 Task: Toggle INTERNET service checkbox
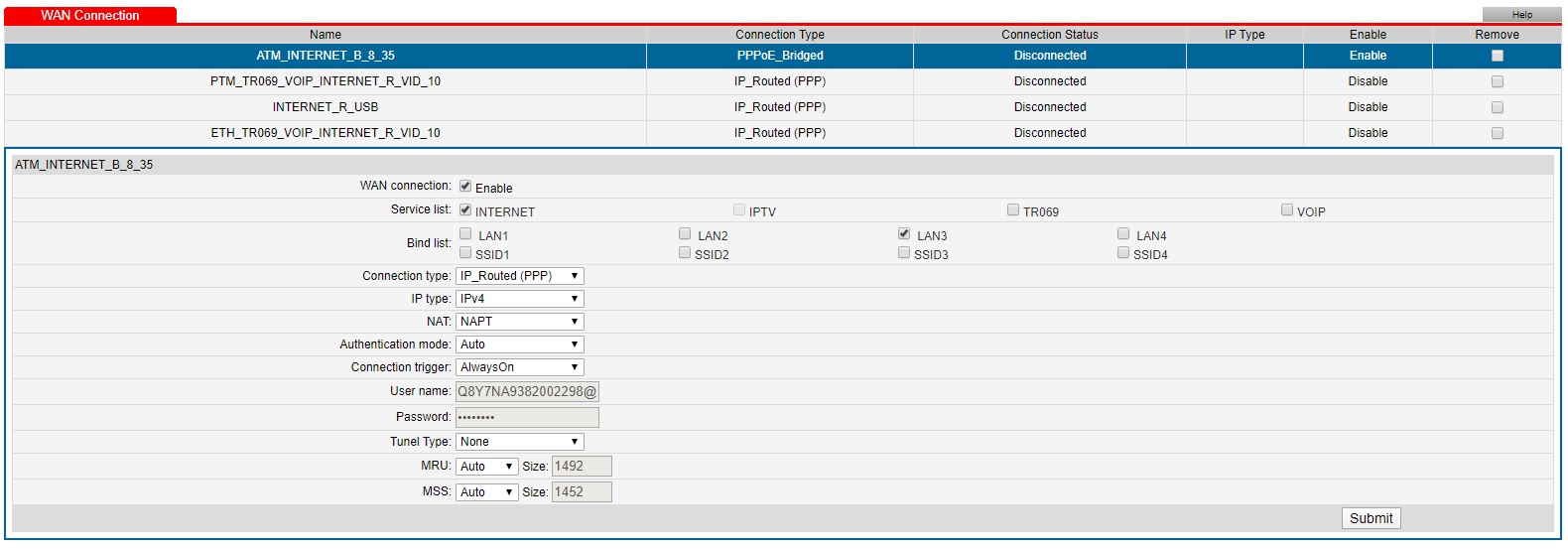tap(465, 209)
